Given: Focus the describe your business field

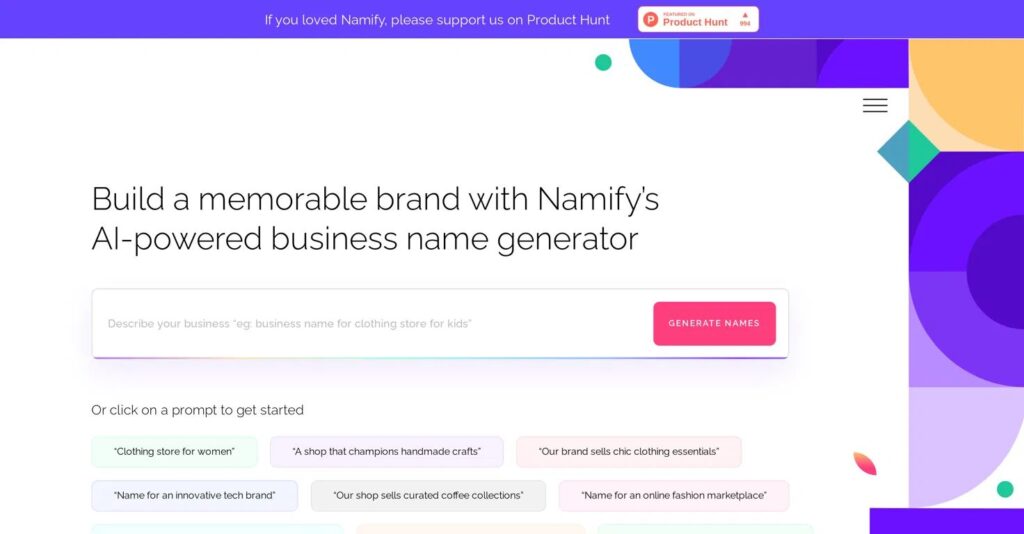Looking at the screenshot, I should (370, 323).
